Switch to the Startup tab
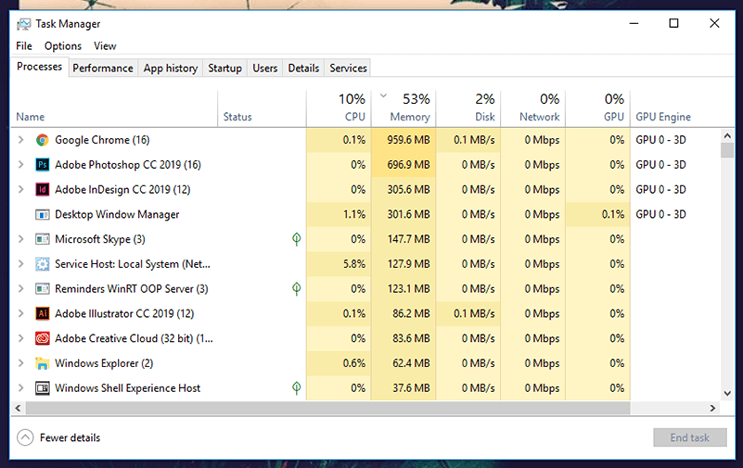 pos(225,68)
